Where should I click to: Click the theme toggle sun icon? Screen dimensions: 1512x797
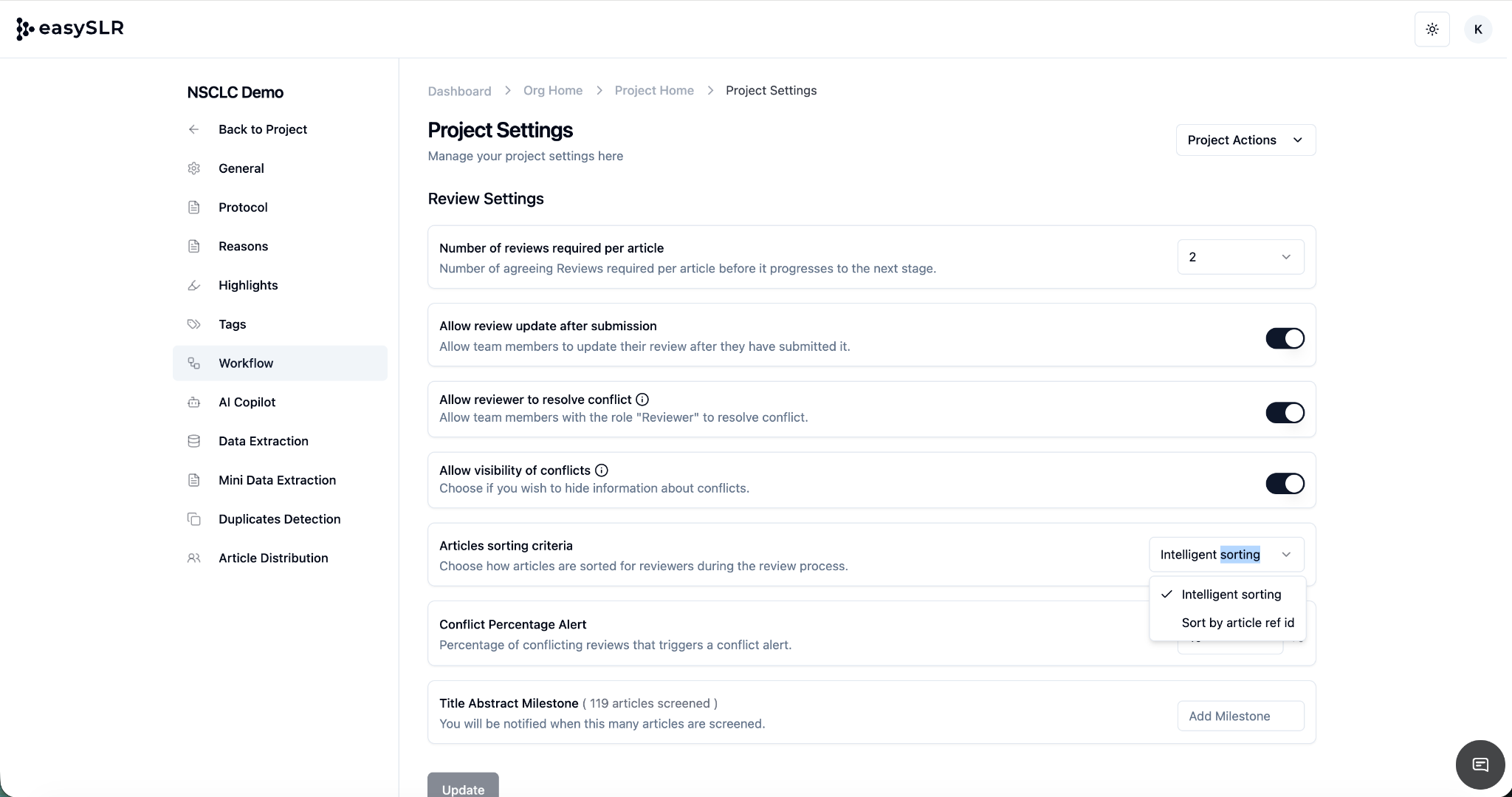click(x=1432, y=30)
